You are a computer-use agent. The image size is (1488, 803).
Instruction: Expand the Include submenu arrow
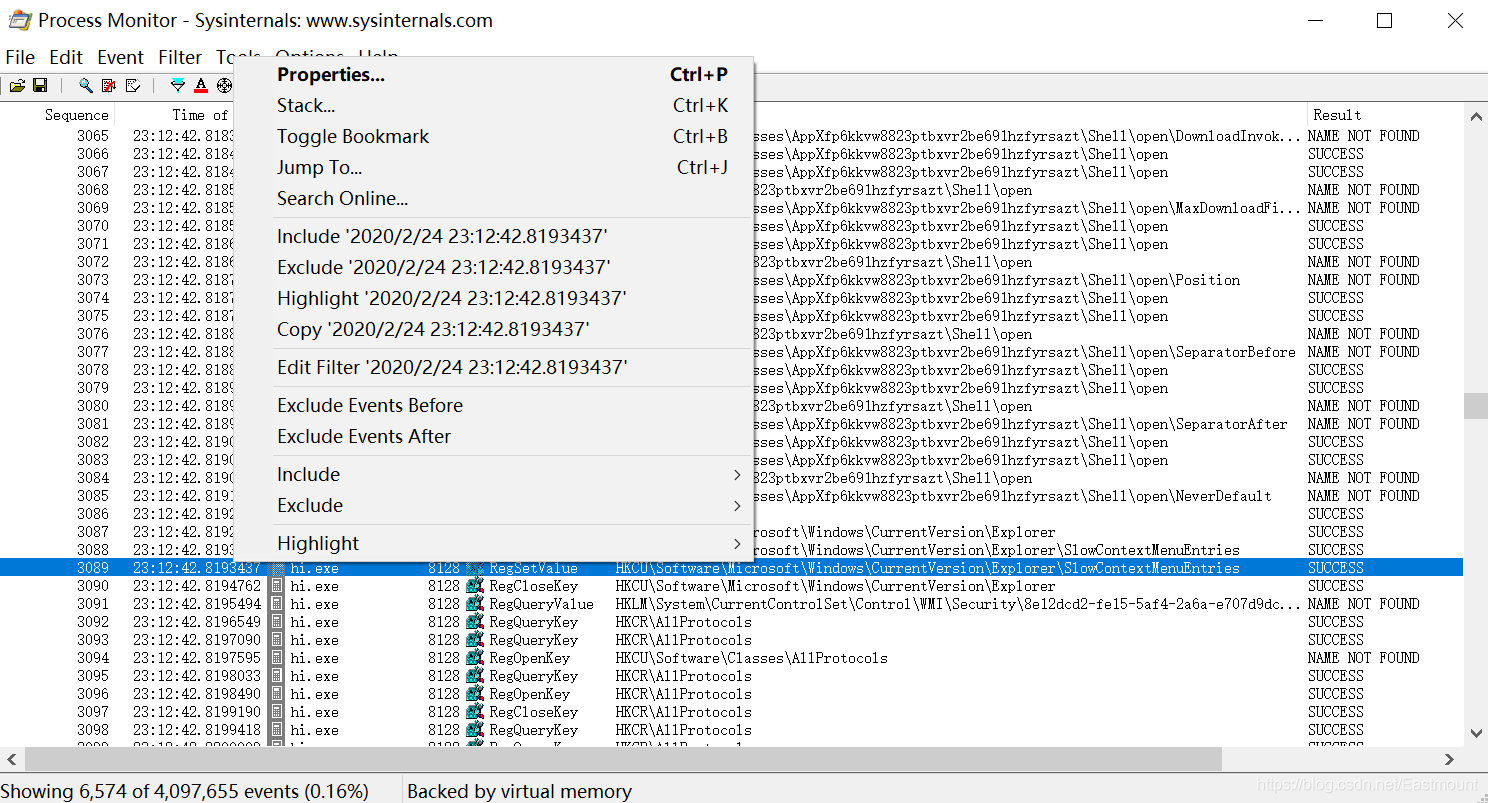[736, 475]
